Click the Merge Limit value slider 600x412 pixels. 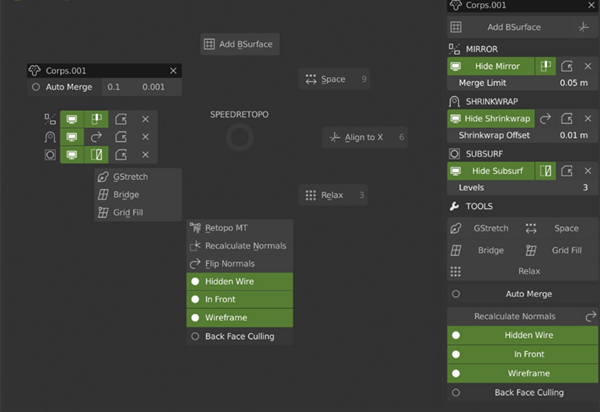click(x=522, y=82)
